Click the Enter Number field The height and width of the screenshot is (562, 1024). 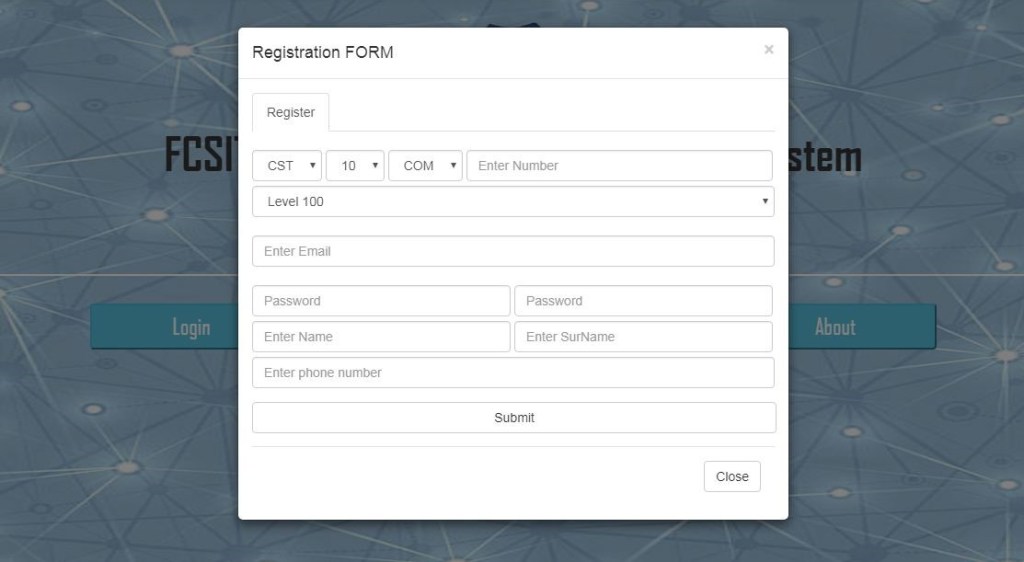619,166
